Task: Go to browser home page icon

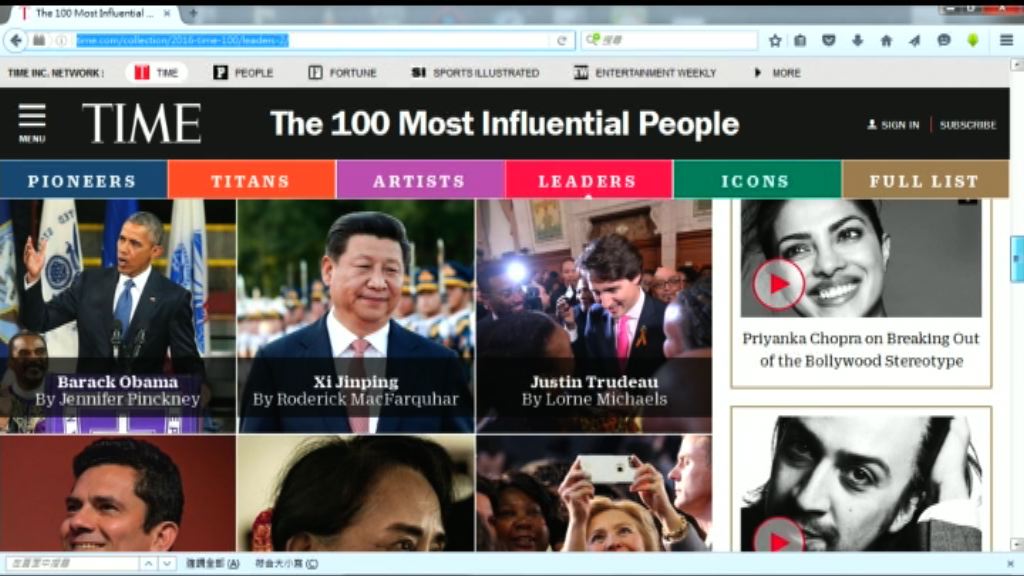Action: 886,40
